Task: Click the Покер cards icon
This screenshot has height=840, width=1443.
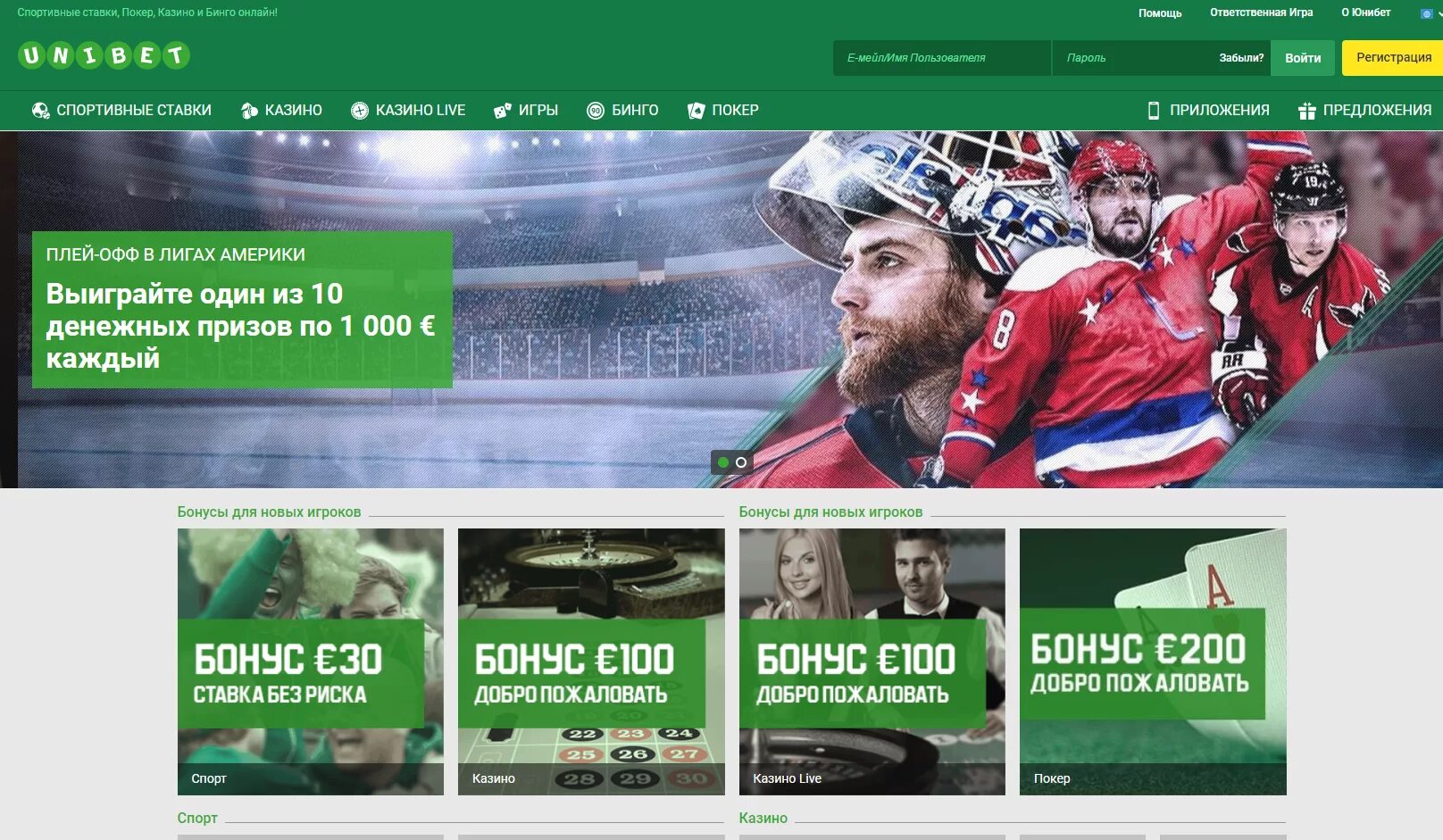Action: (696, 111)
